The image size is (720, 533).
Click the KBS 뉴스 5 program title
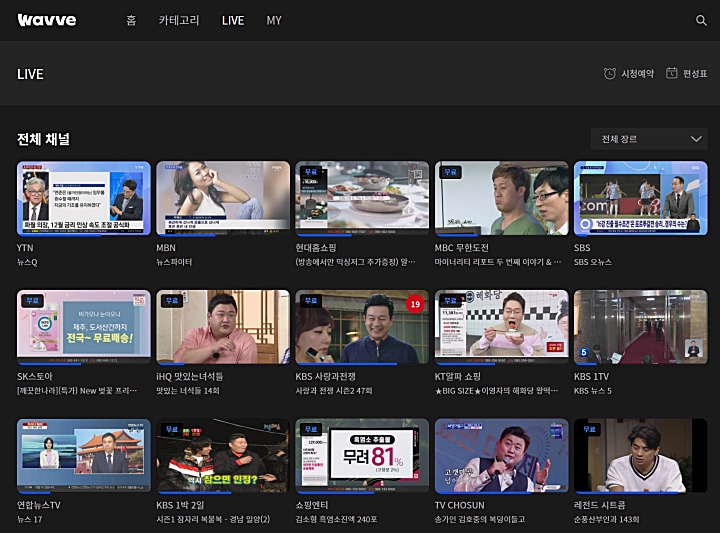(593, 391)
